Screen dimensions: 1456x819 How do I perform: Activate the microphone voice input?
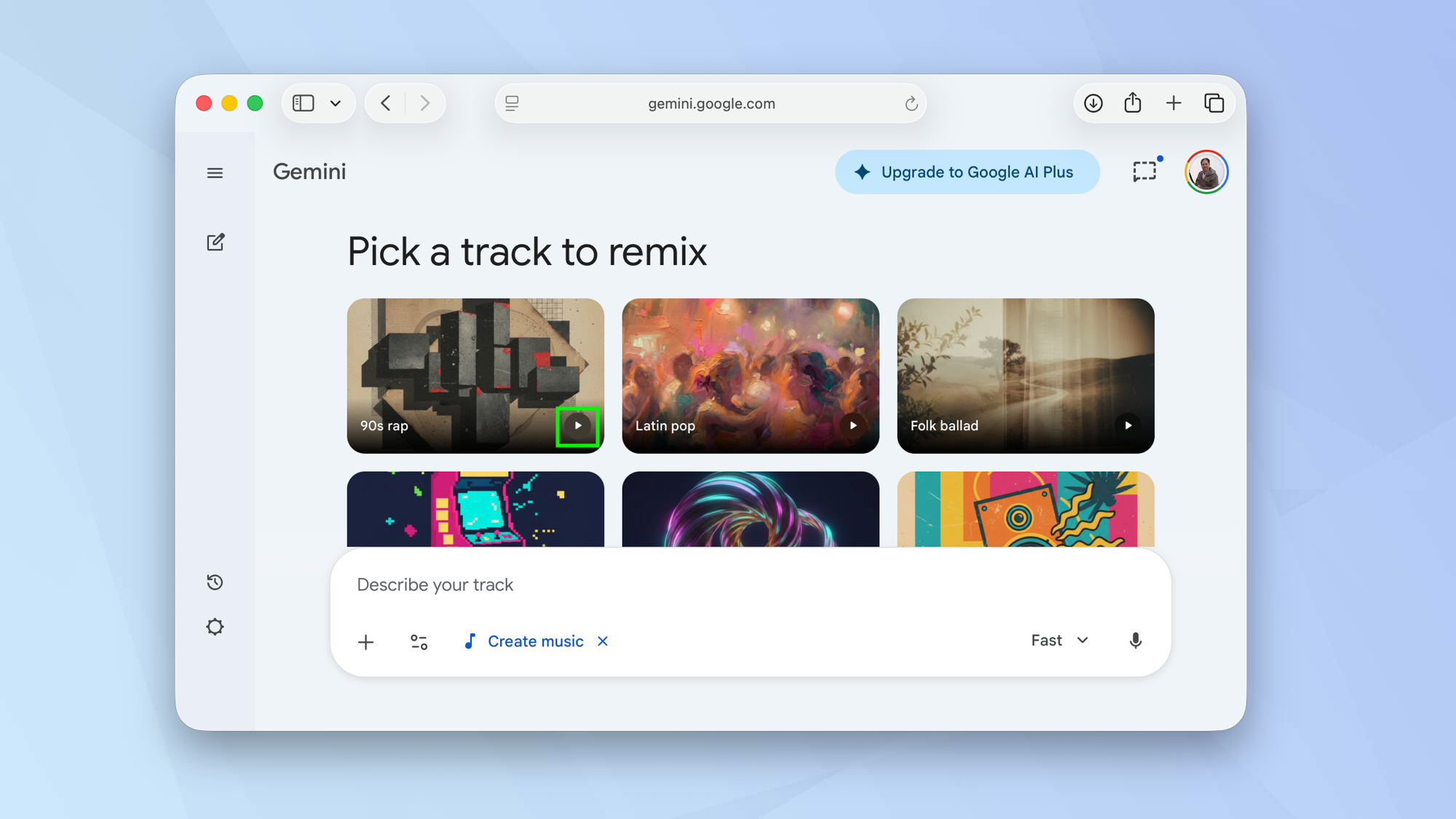[x=1135, y=641]
